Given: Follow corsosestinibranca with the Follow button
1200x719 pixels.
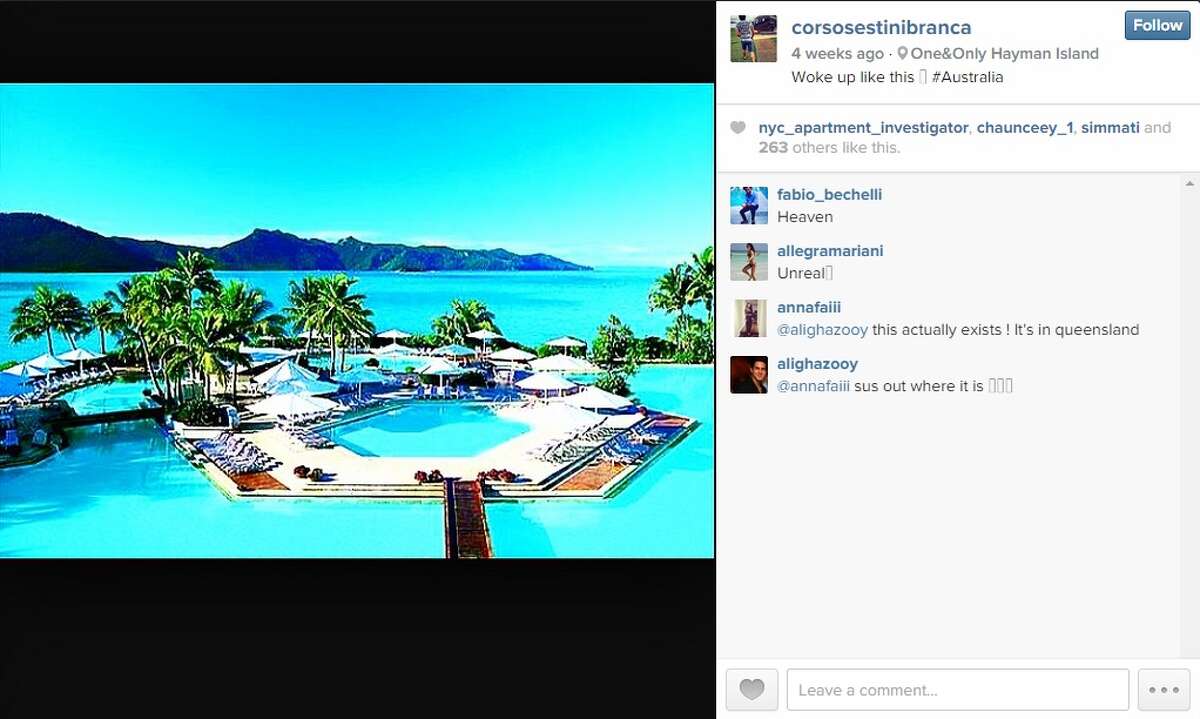Looking at the screenshot, I should 1157,26.
